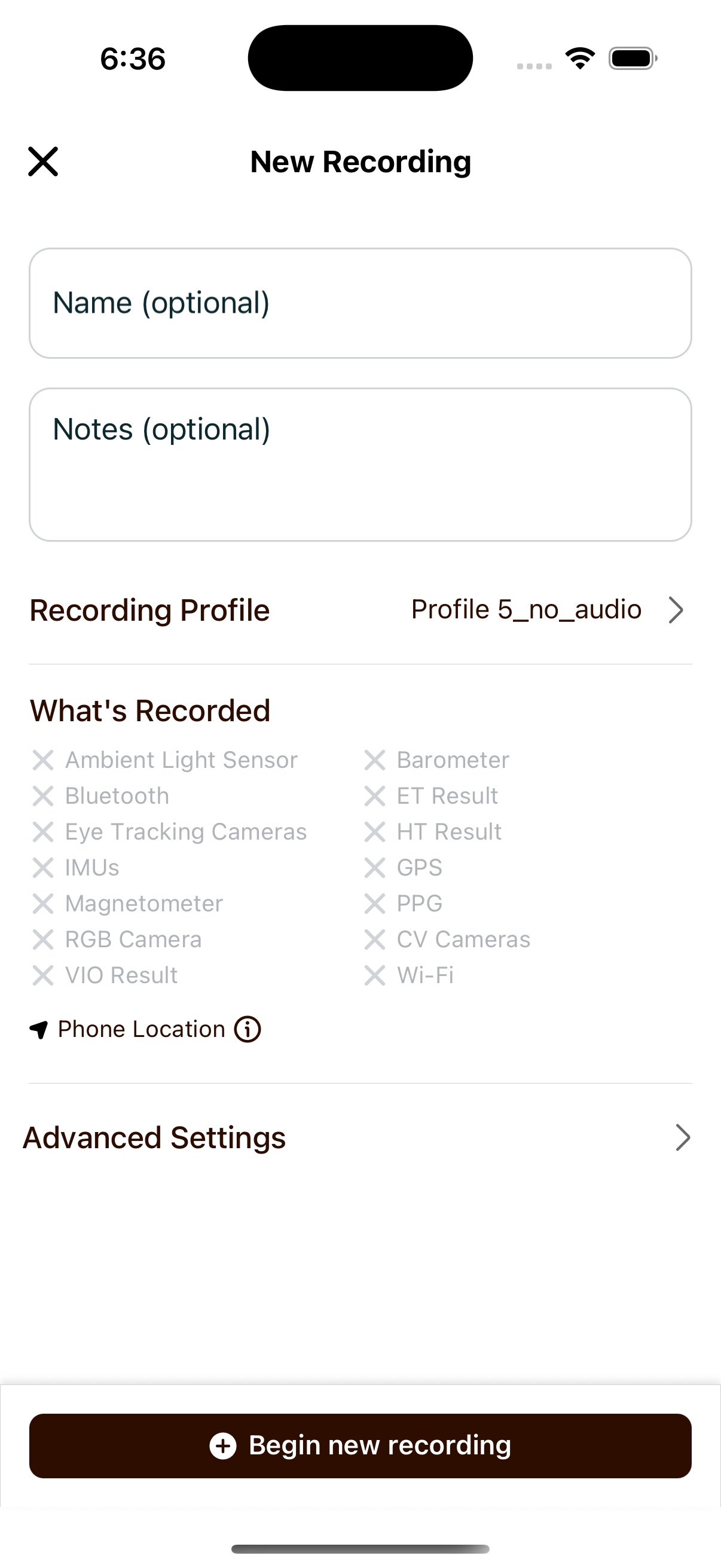Close the New Recording screen
This screenshot has height=1568, width=721.
click(x=43, y=162)
